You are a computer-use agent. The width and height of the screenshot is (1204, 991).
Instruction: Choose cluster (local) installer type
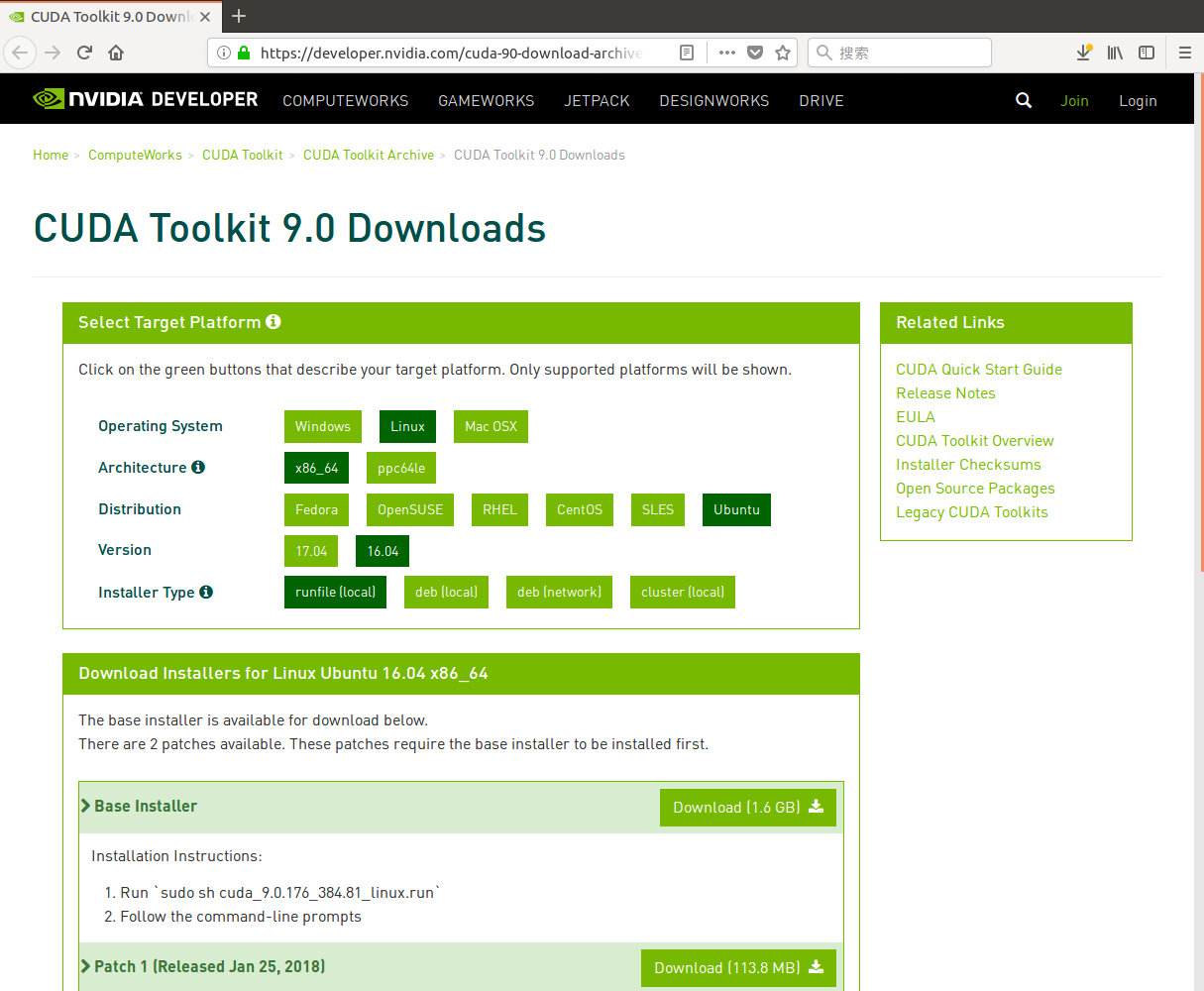tap(683, 592)
